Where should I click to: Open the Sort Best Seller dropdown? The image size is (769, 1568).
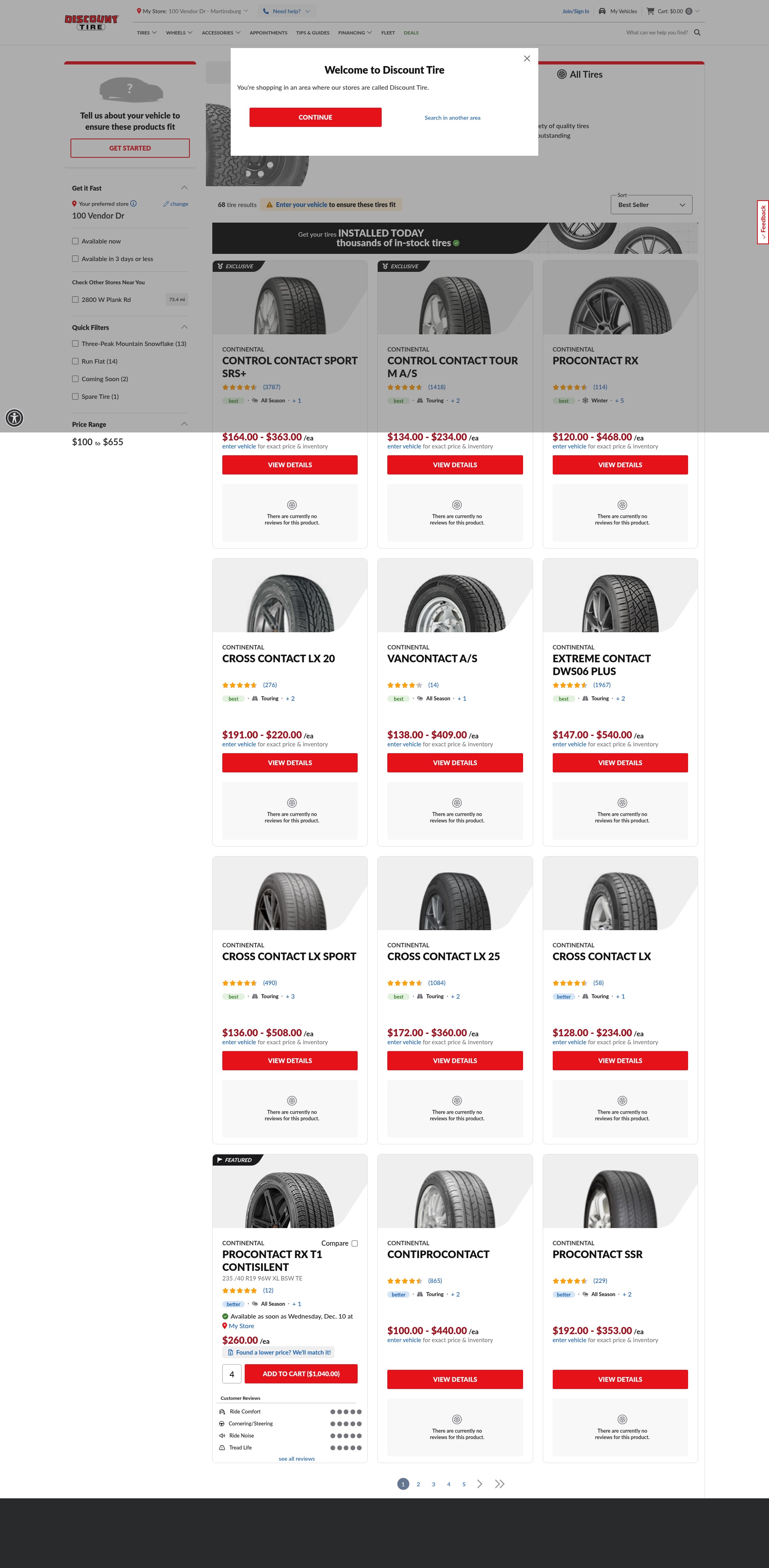651,205
